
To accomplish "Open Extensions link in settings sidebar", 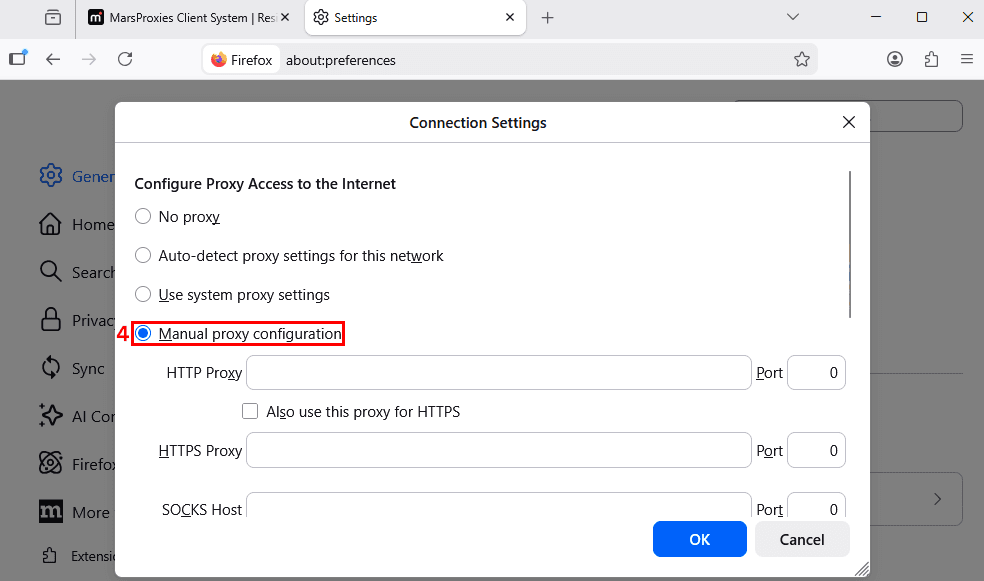I will click(x=78, y=556).
